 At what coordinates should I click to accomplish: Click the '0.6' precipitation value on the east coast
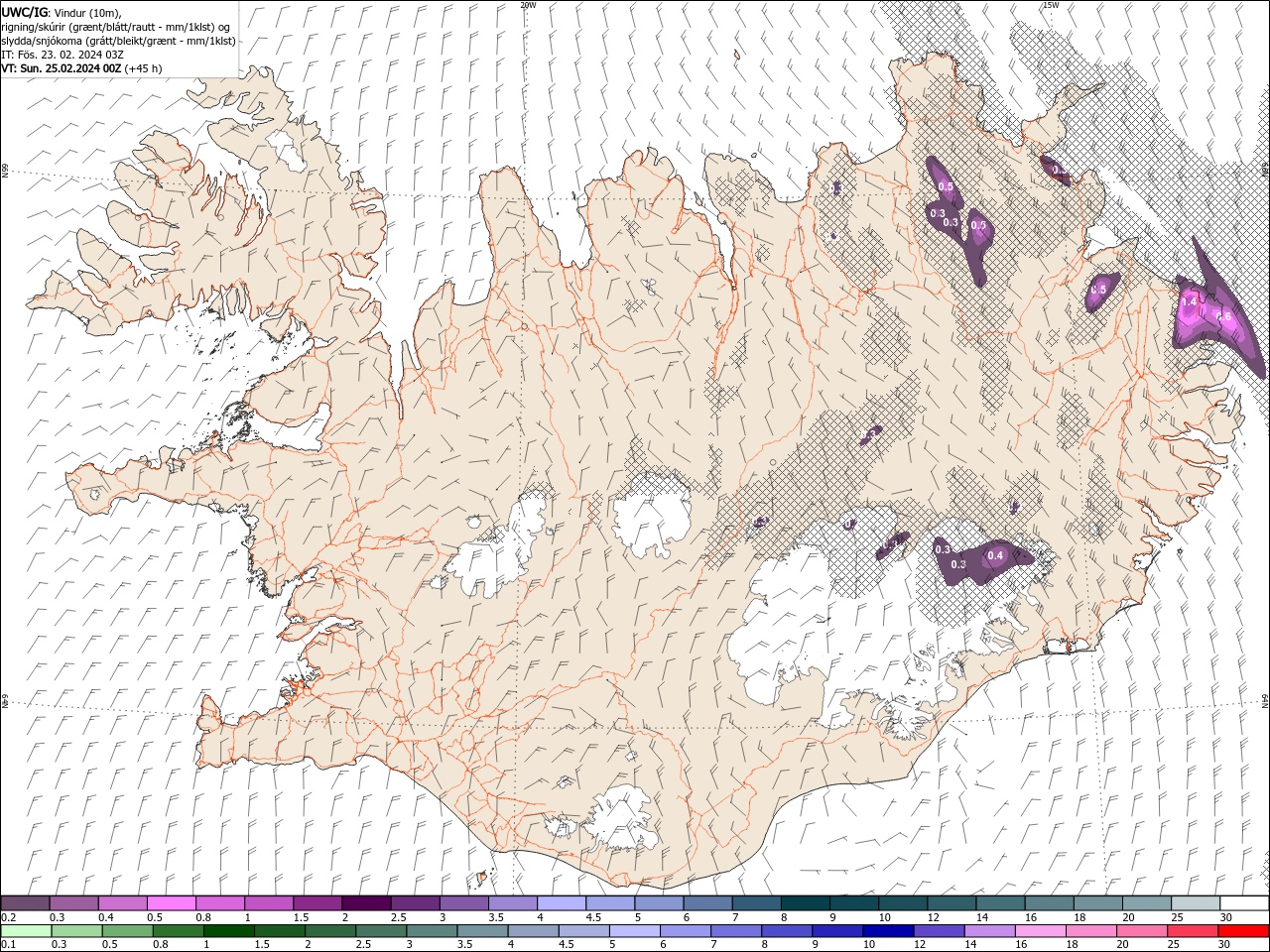[x=1223, y=316]
